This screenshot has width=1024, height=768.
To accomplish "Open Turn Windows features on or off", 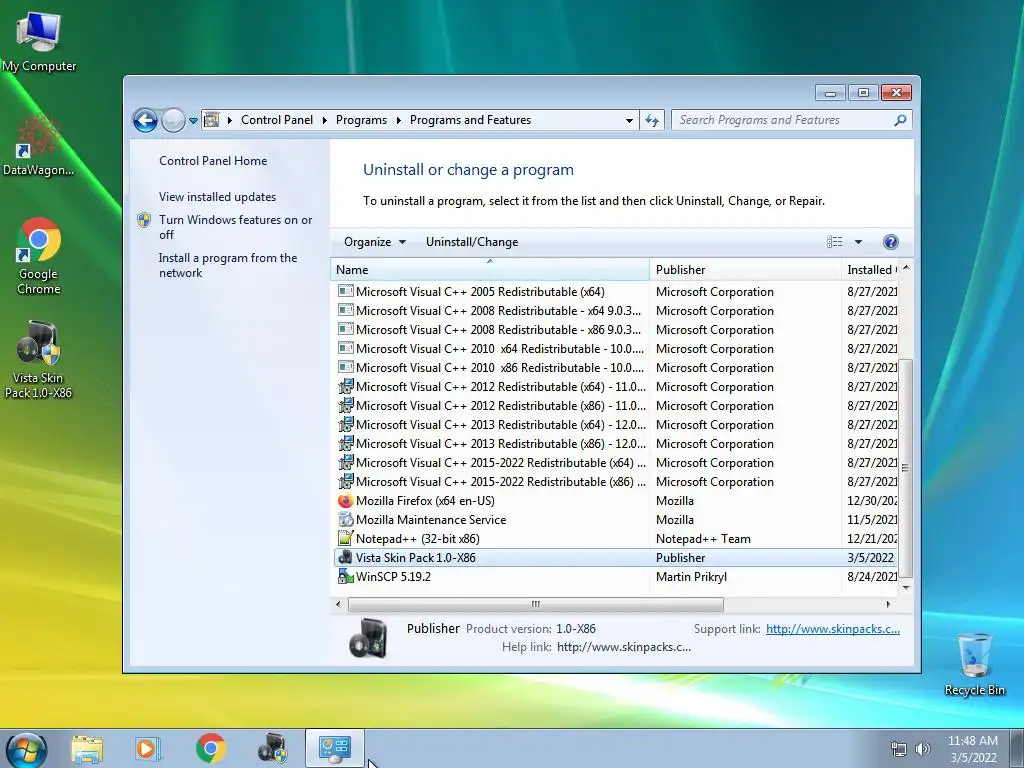I will tap(235, 227).
